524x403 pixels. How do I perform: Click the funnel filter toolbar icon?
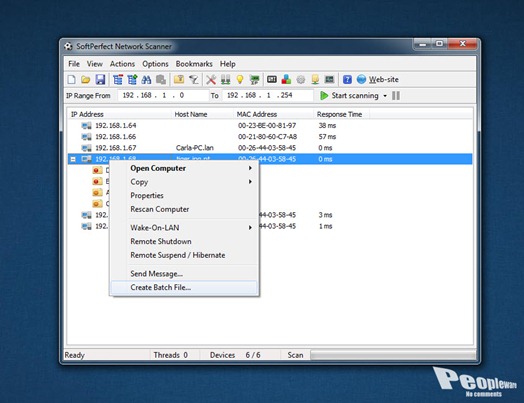(194, 80)
